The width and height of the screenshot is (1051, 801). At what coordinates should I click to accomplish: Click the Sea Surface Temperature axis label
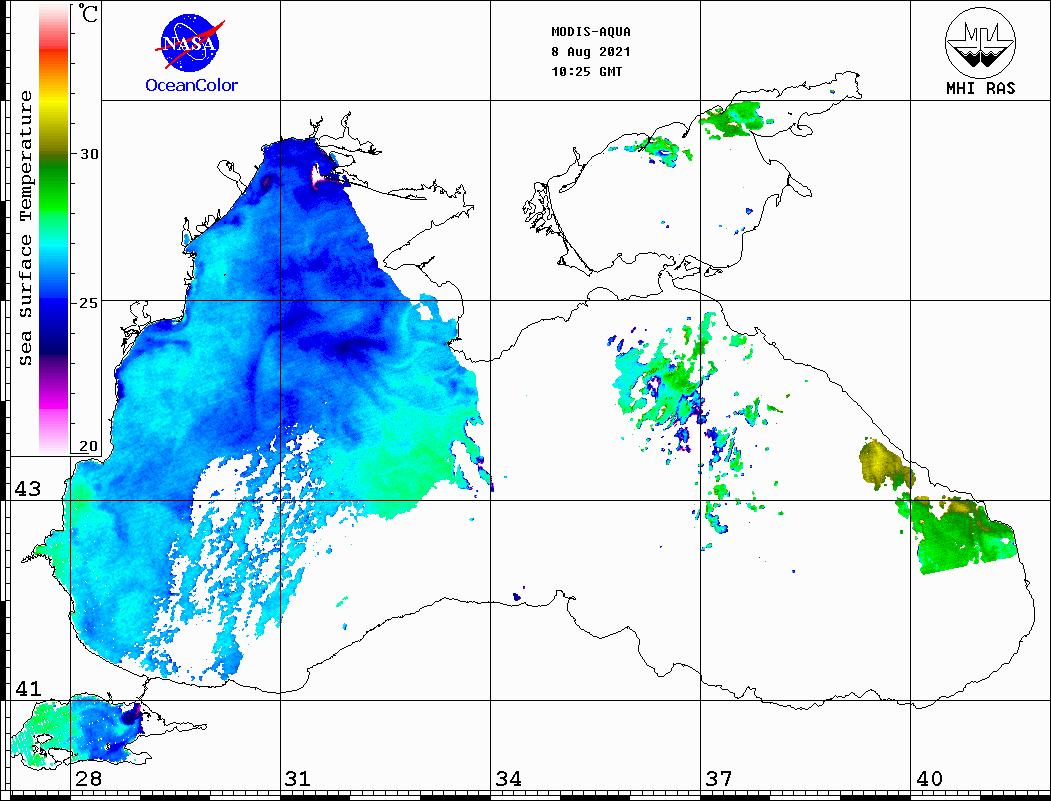click(25, 228)
